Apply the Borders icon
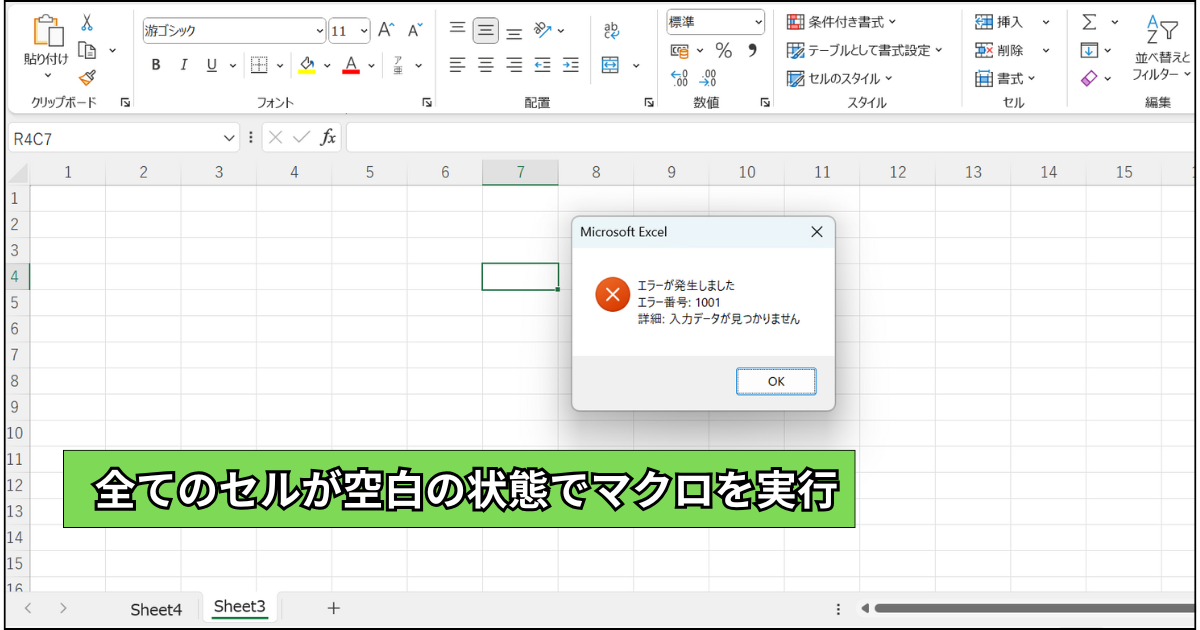 pyautogui.click(x=259, y=65)
